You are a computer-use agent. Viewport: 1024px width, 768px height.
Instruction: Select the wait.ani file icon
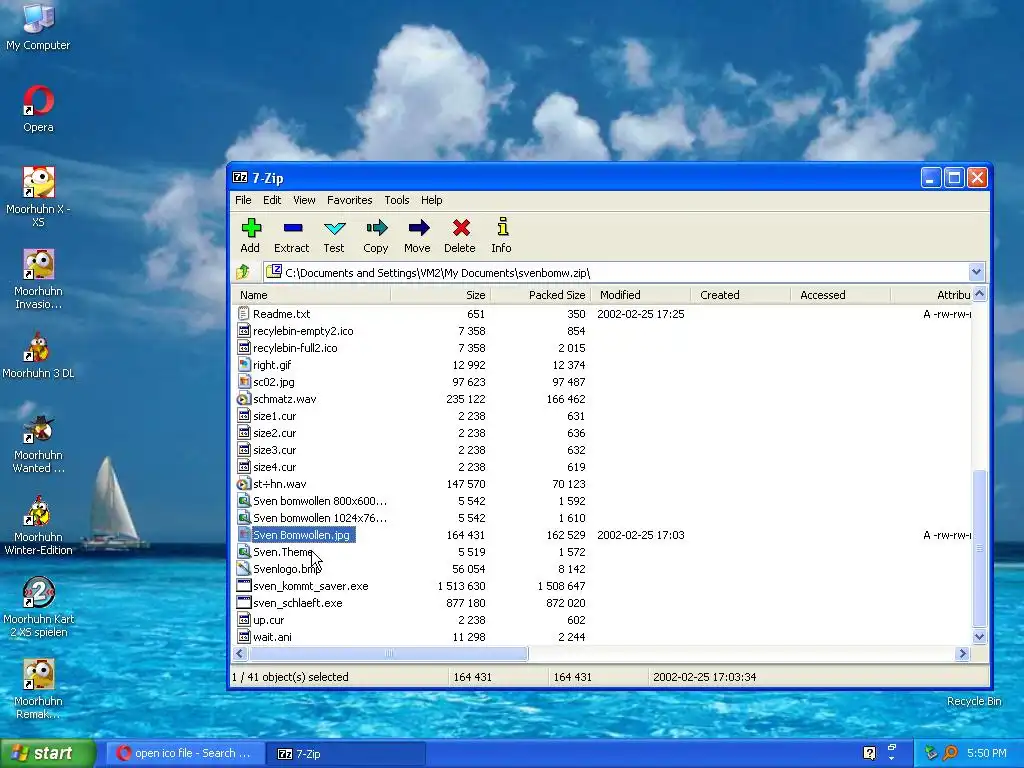244,637
